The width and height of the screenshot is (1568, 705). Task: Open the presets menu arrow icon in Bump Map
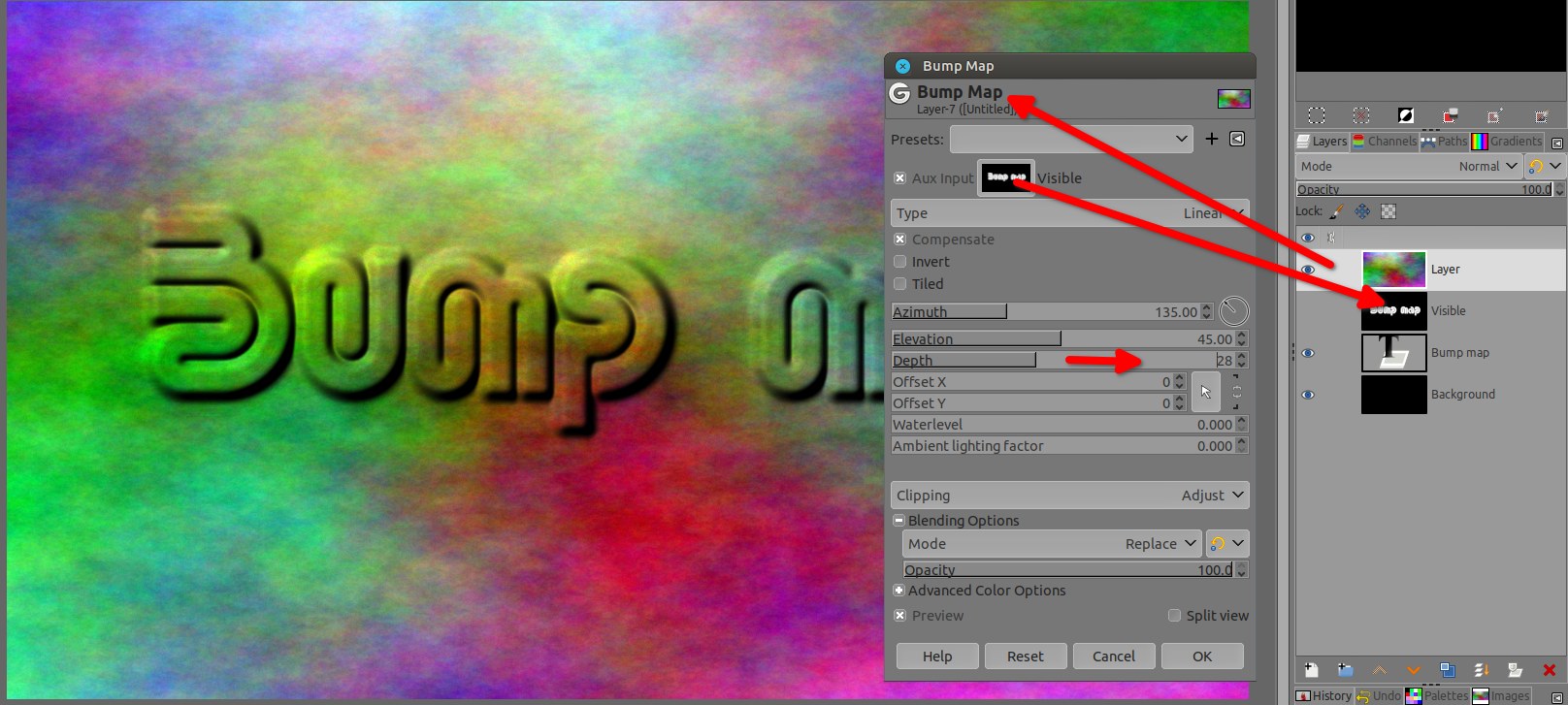pos(1237,139)
